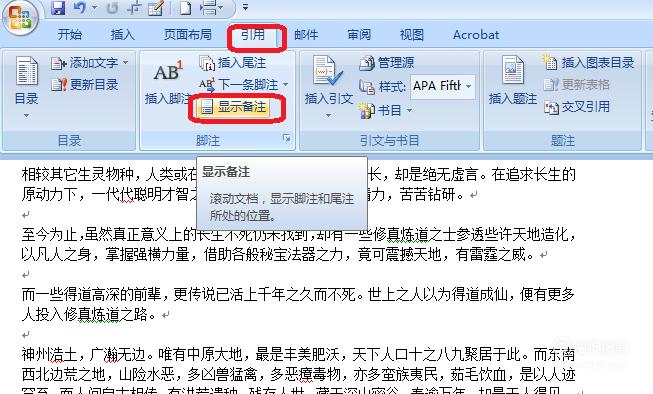Toggle the 显示备注 button

[x=233, y=107]
